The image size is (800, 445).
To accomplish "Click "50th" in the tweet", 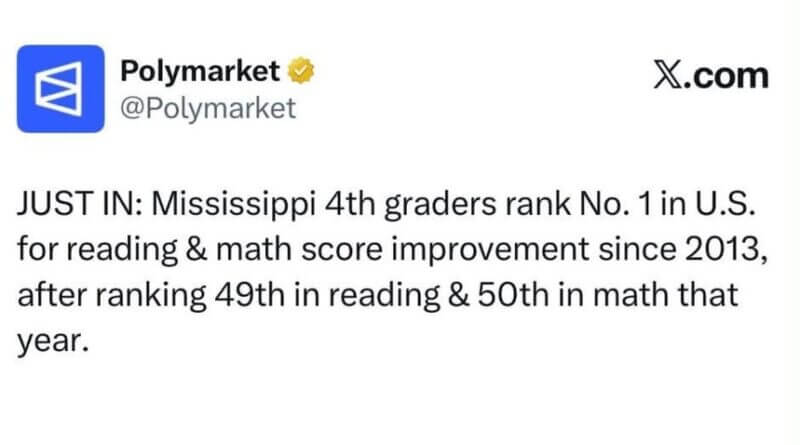I will 514,295.
